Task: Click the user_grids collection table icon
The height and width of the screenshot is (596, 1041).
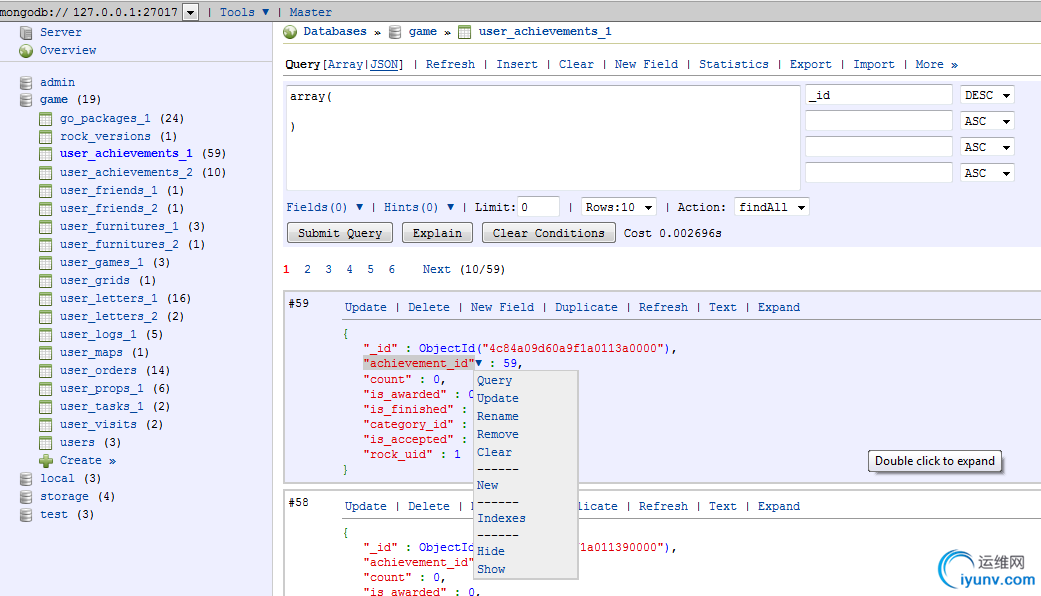Action: [45, 281]
